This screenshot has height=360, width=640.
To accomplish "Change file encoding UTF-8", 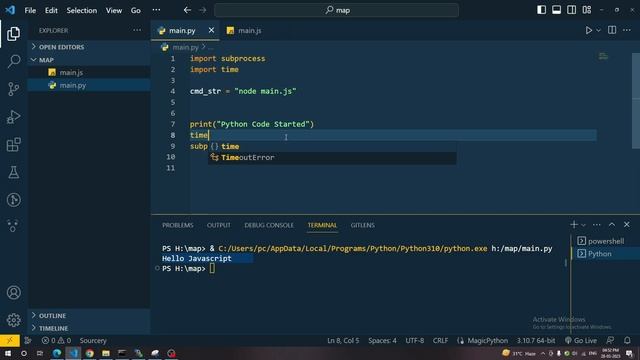I will 415,340.
